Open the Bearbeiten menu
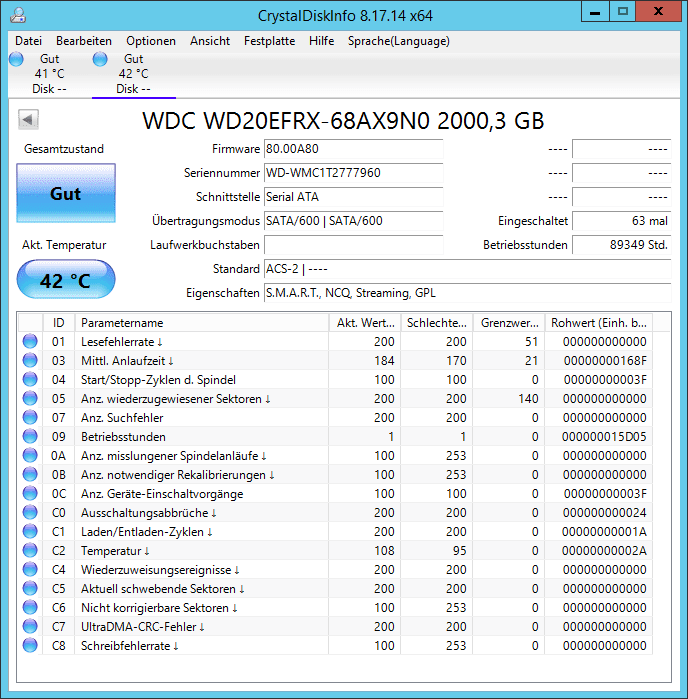688x699 pixels. point(84,41)
